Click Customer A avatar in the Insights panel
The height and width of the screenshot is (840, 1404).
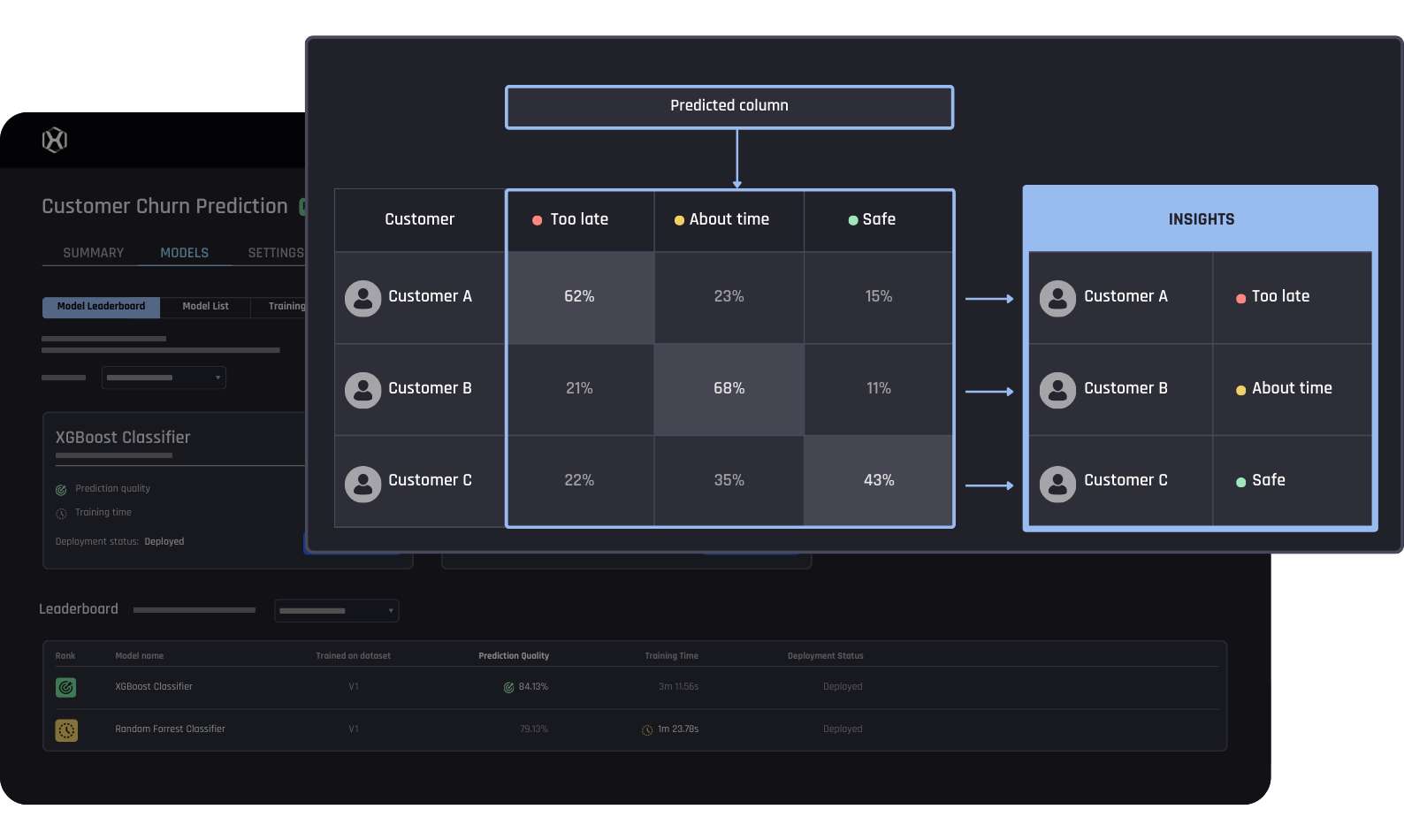pyautogui.click(x=1057, y=299)
